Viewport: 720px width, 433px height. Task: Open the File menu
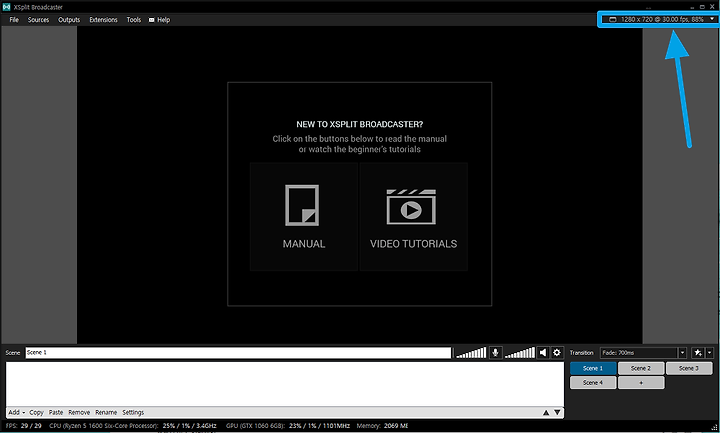[x=14, y=20]
